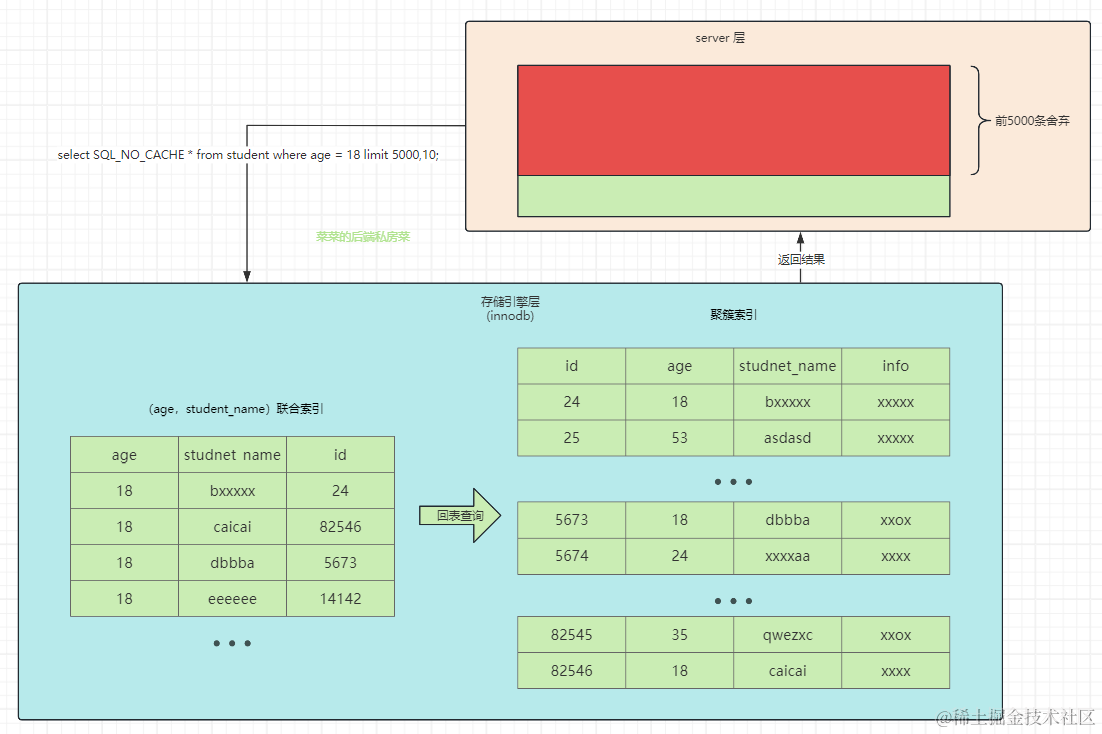The width and height of the screenshot is (1102, 734).
Task: Click the 'id' header in the joint index table
Action: pyautogui.click(x=340, y=455)
